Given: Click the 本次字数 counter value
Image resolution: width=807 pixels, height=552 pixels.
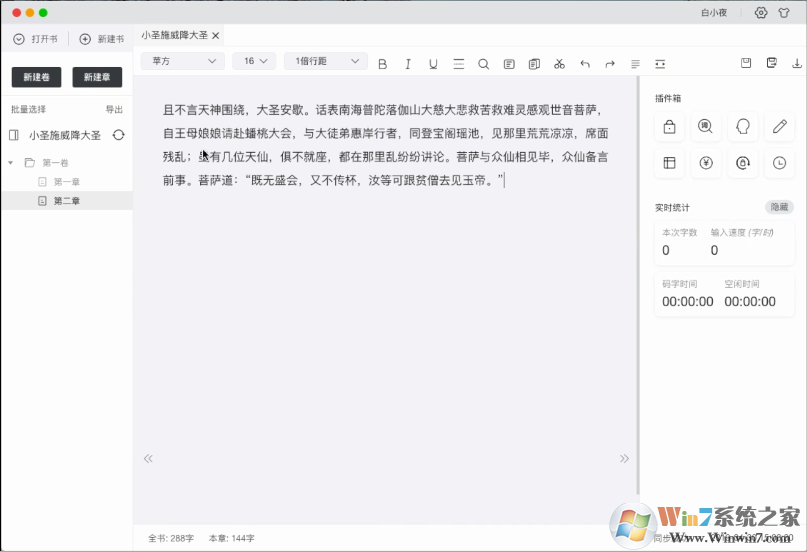Looking at the screenshot, I should [x=665, y=251].
